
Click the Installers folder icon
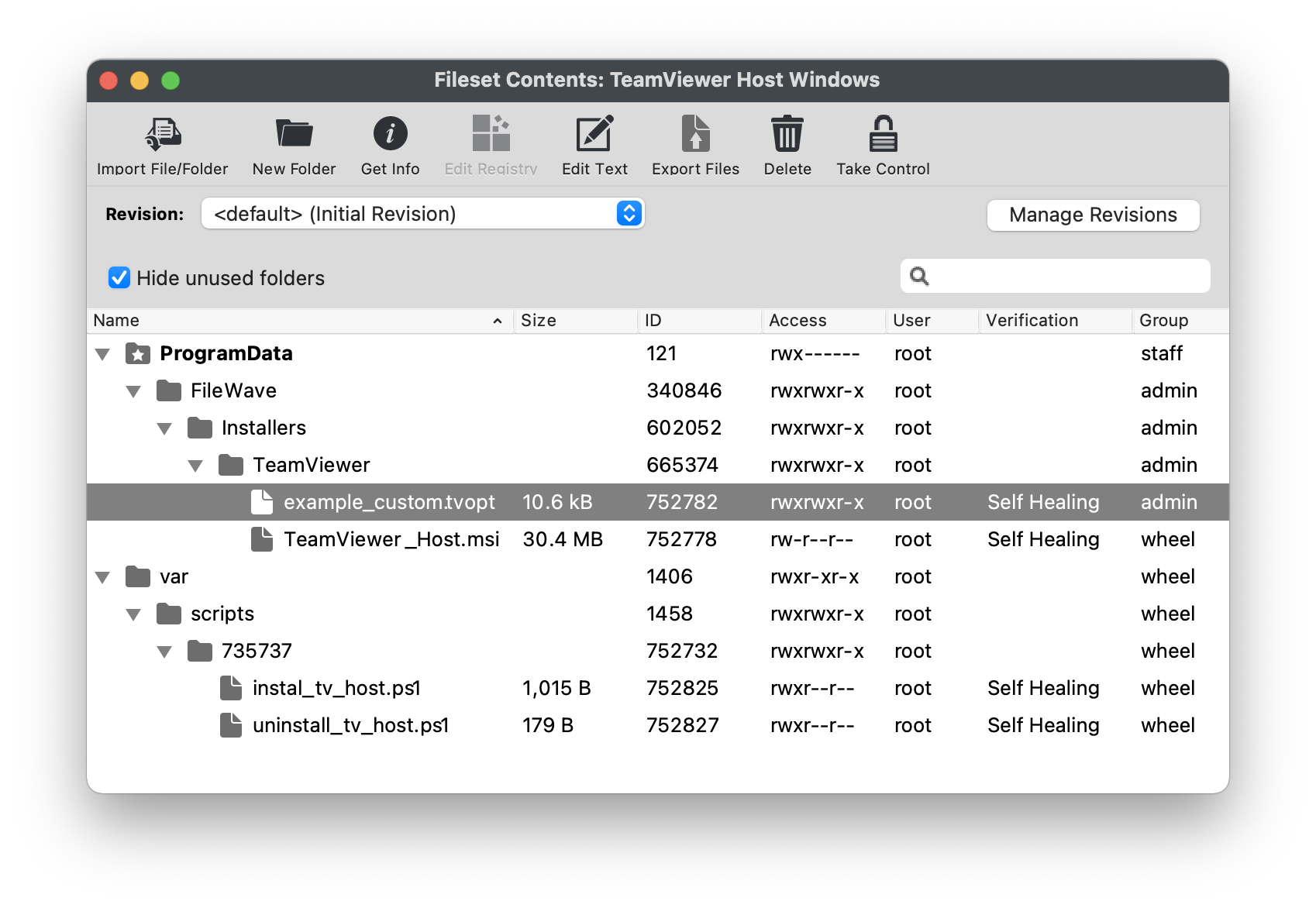click(200, 428)
